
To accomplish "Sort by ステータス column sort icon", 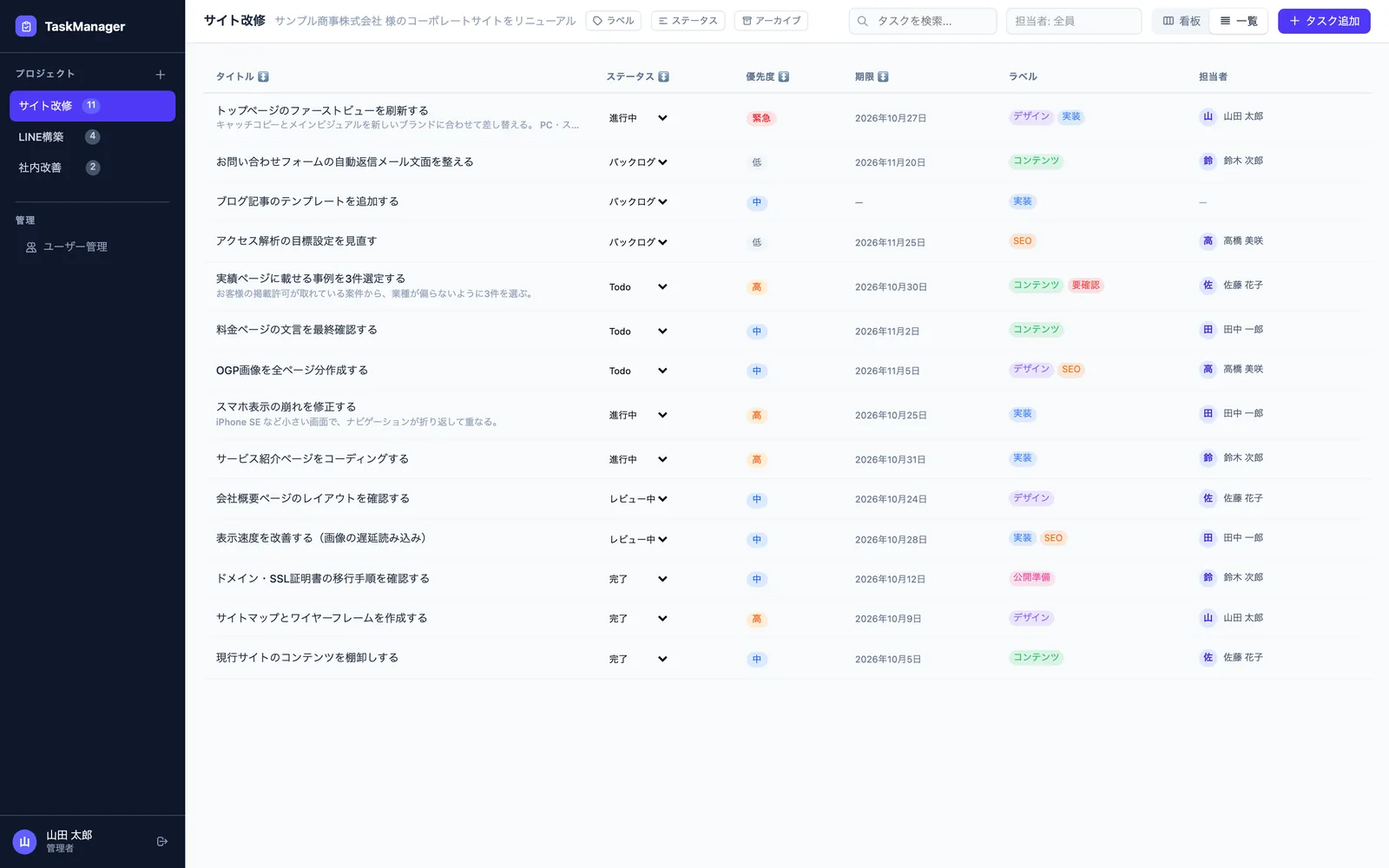I will pos(663,76).
